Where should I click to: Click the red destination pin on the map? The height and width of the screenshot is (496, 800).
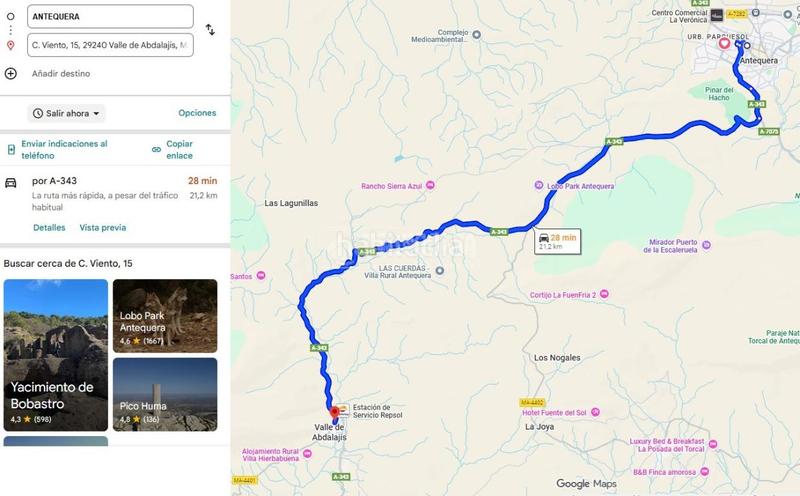335,413
